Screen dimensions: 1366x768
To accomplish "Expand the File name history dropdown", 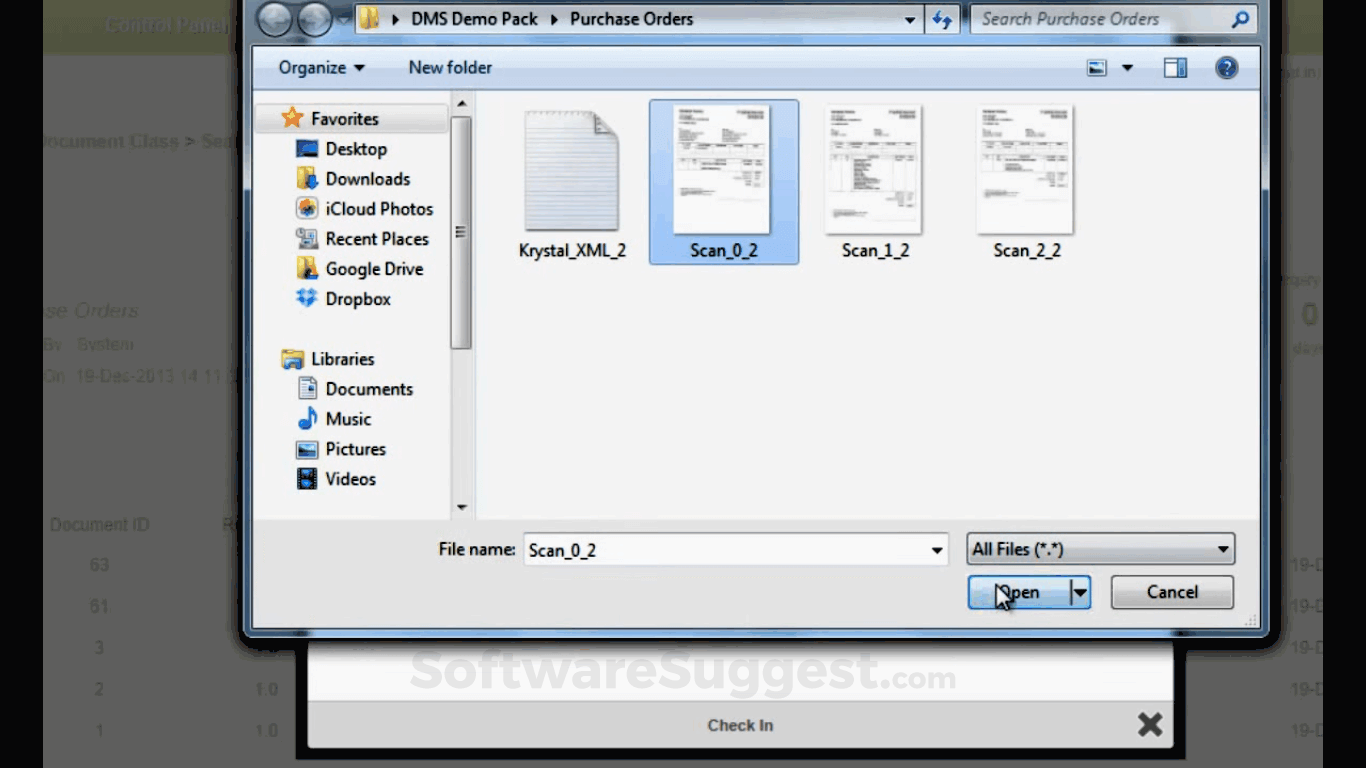I will pyautogui.click(x=937, y=550).
